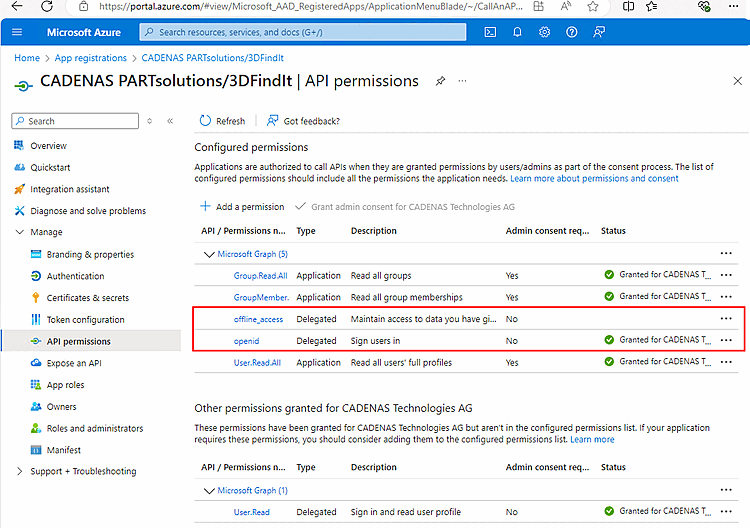Viewport: 750px width, 528px height.
Task: Open User.Read.All permission link
Action: 257,363
